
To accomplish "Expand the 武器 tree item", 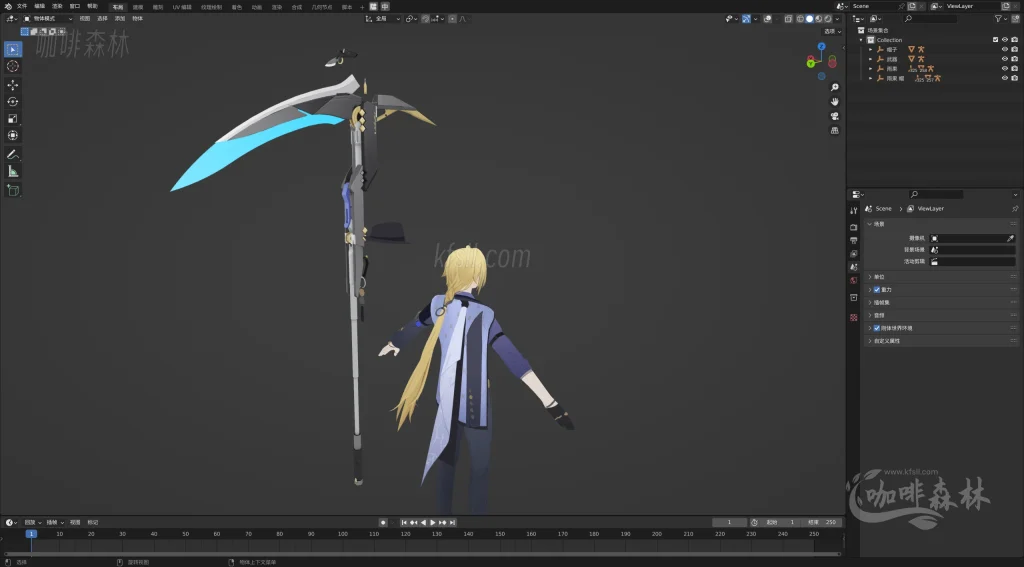I will point(871,59).
